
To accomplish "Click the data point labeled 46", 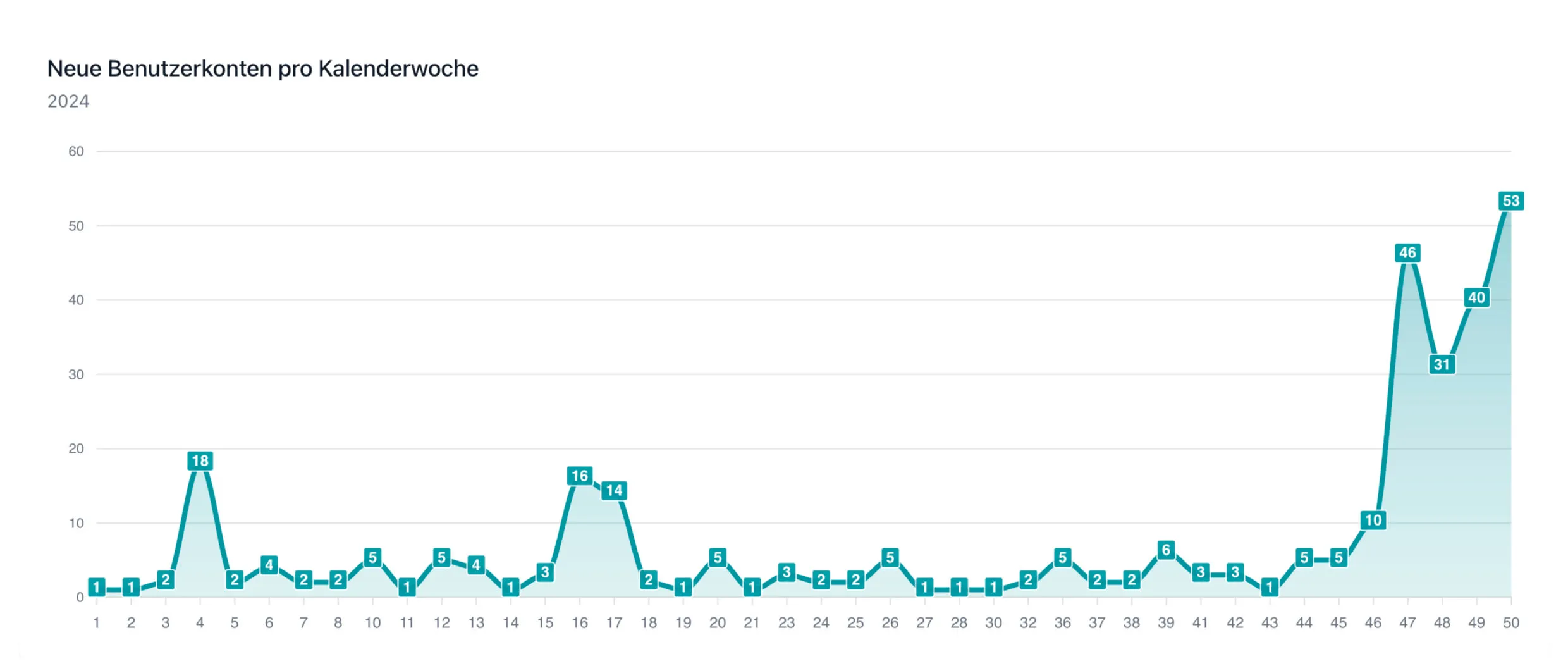I will (1407, 253).
